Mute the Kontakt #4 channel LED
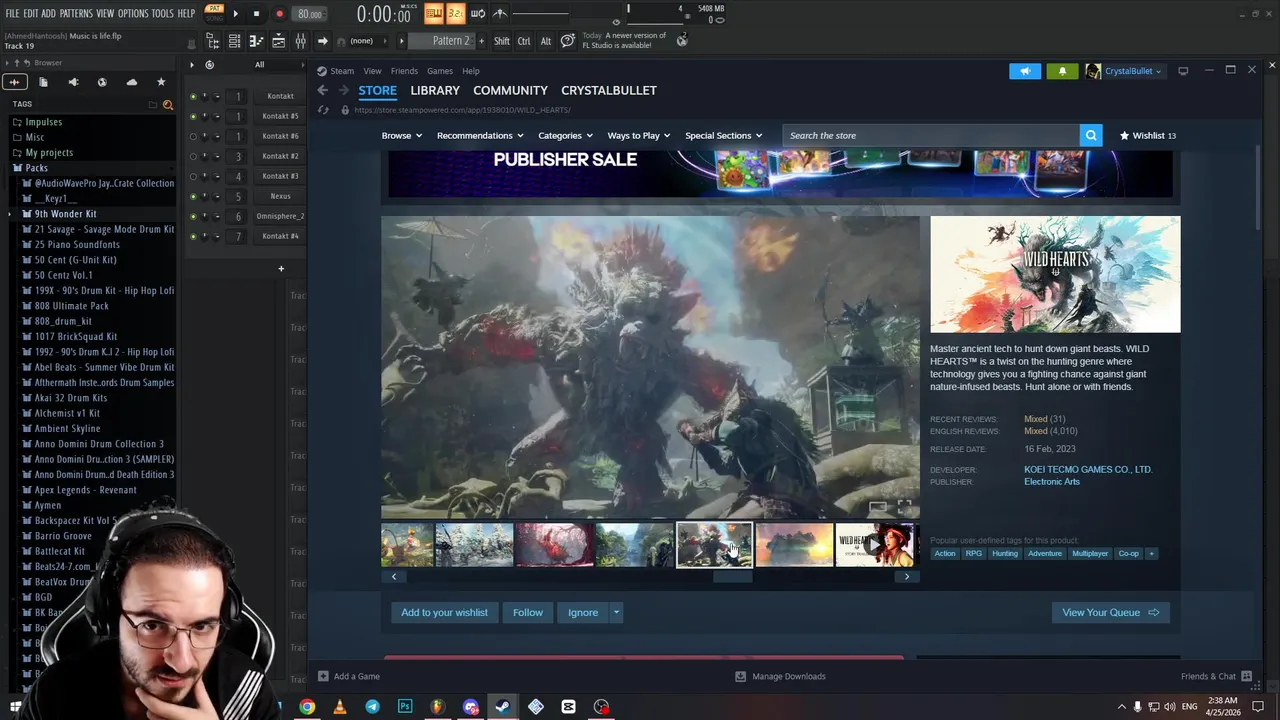 coord(193,236)
